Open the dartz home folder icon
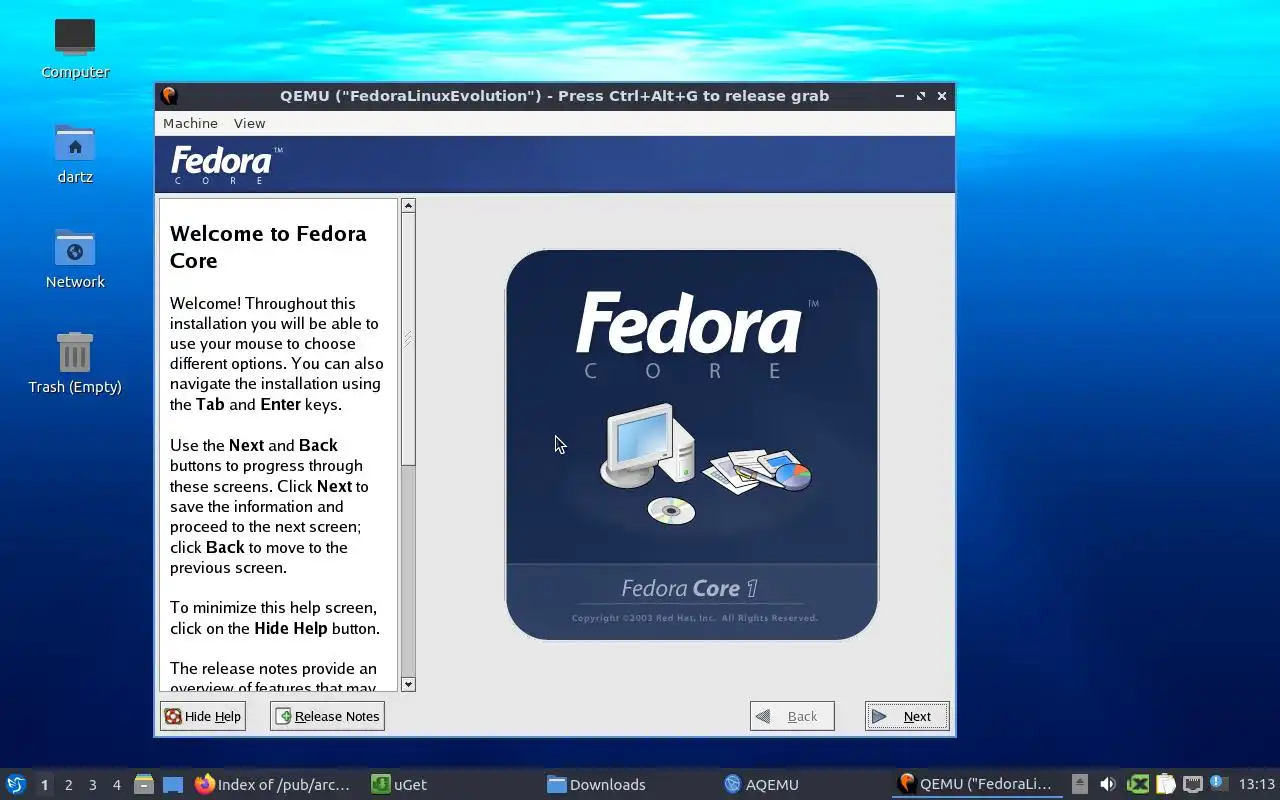Screen dimensions: 1280x800 point(75,154)
